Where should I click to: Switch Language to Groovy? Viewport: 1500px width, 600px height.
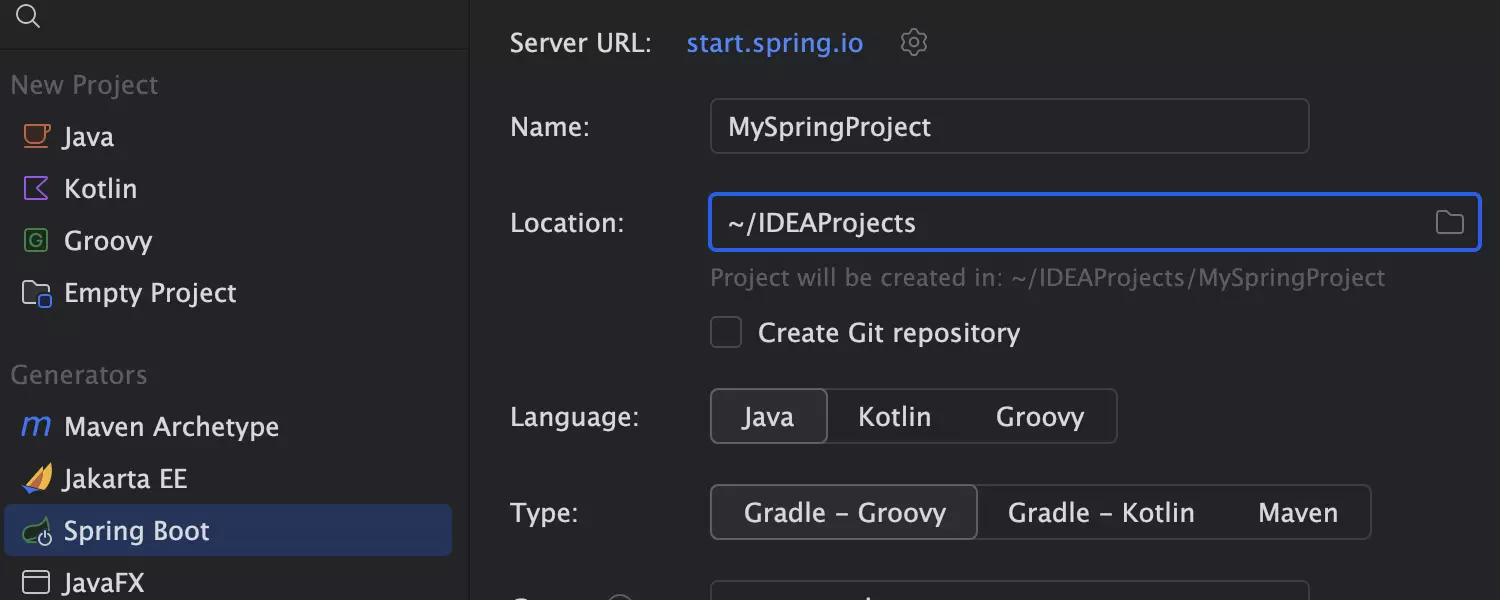[x=1039, y=416]
